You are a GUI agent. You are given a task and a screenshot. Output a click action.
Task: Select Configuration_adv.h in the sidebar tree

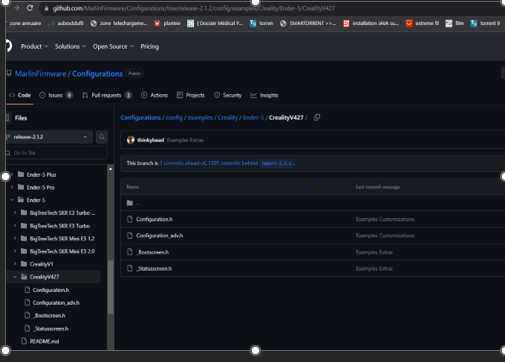[57, 303]
